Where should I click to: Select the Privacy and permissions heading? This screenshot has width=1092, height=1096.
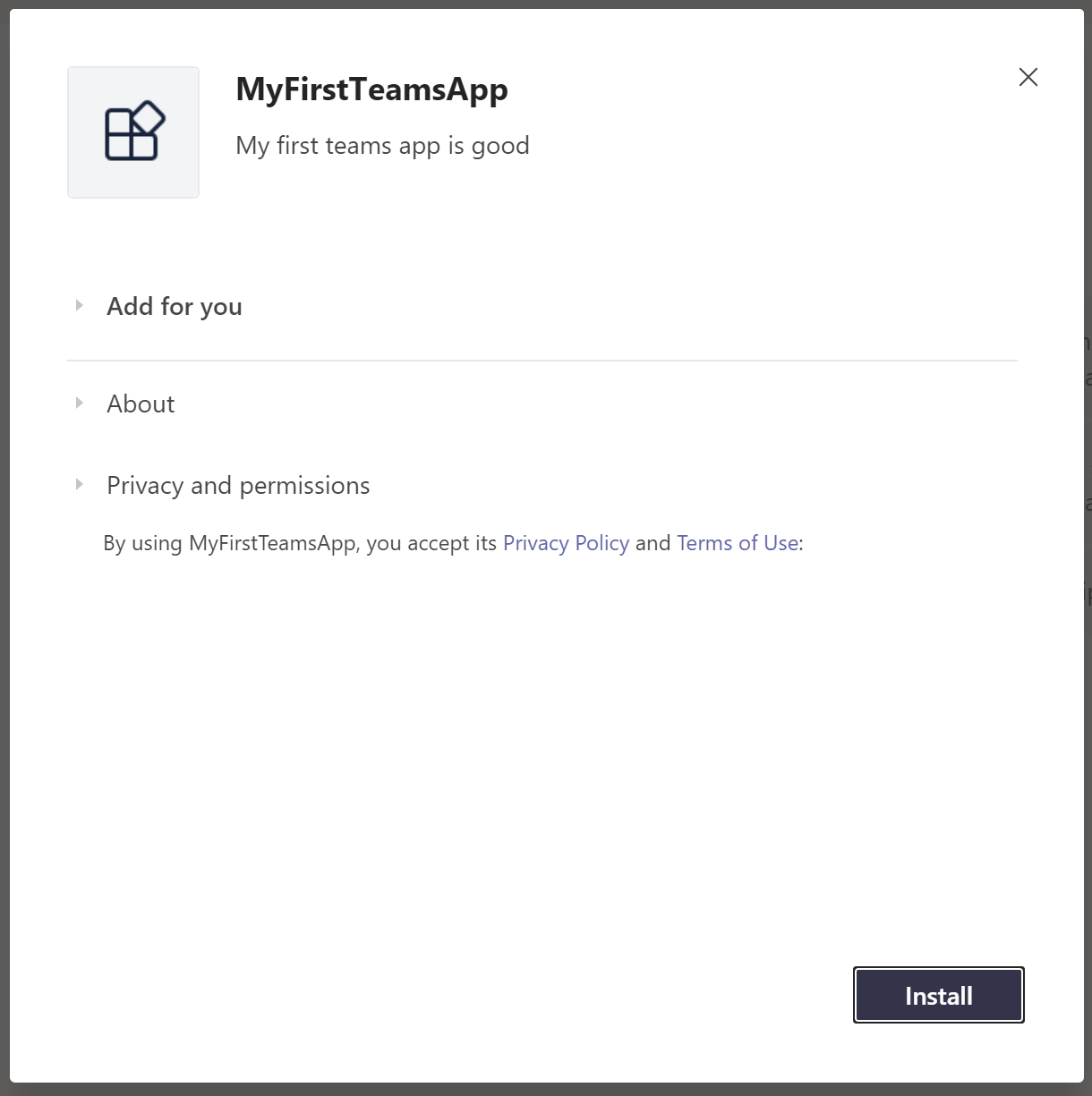click(x=238, y=486)
